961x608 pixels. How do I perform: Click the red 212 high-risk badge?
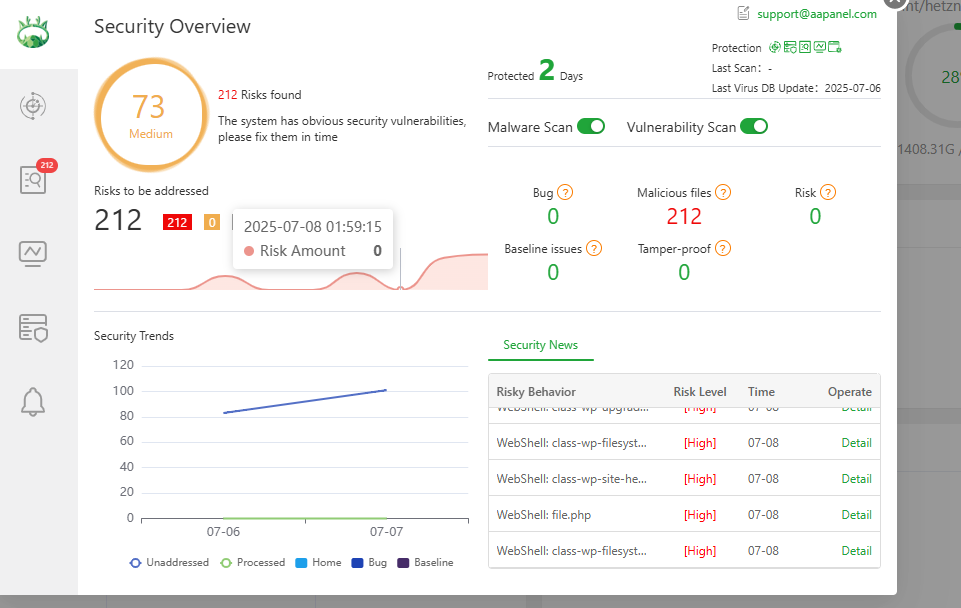pos(177,222)
